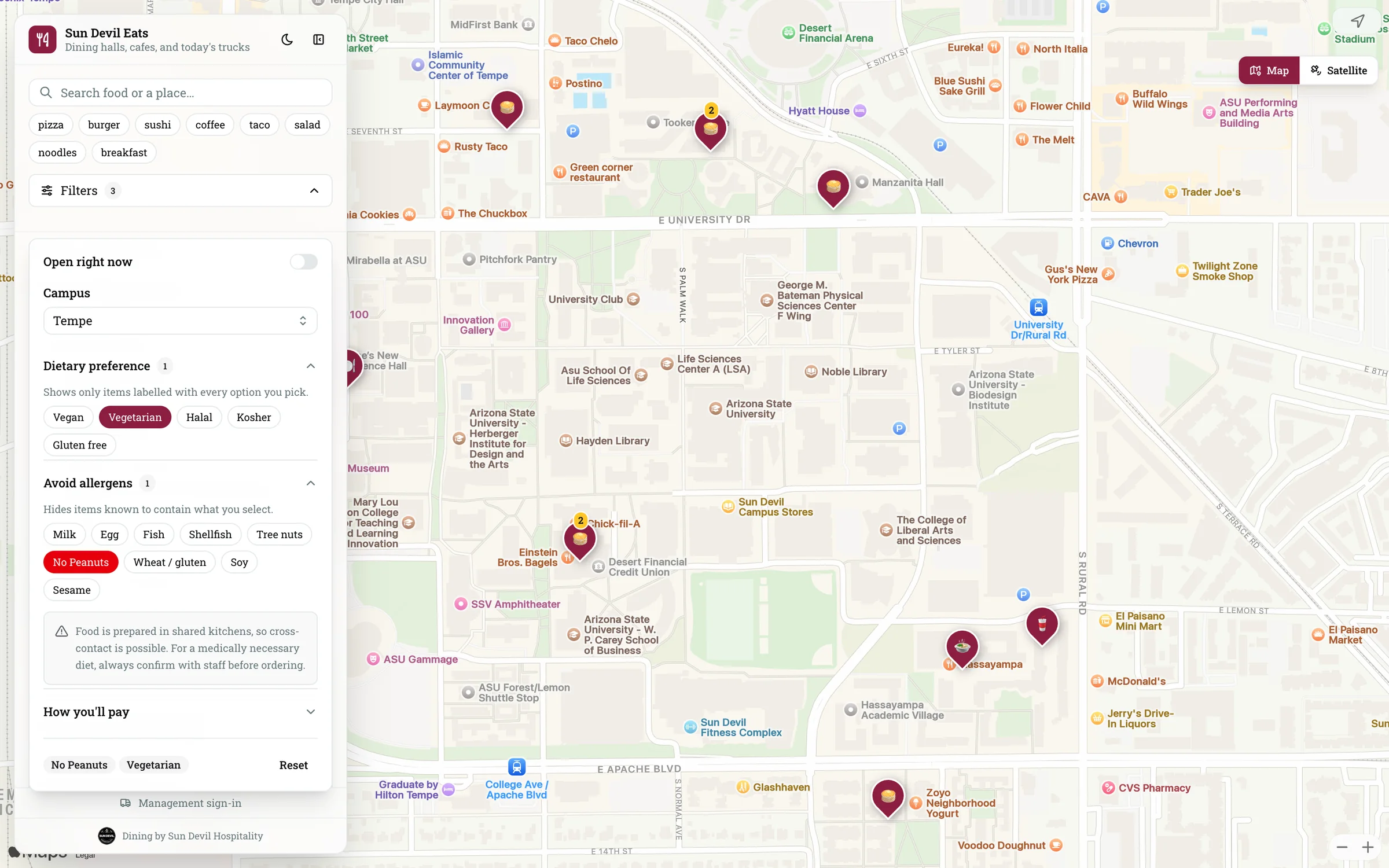The image size is (1389, 868).
Task: Pick the breakfast quick search chip
Action: tap(124, 153)
